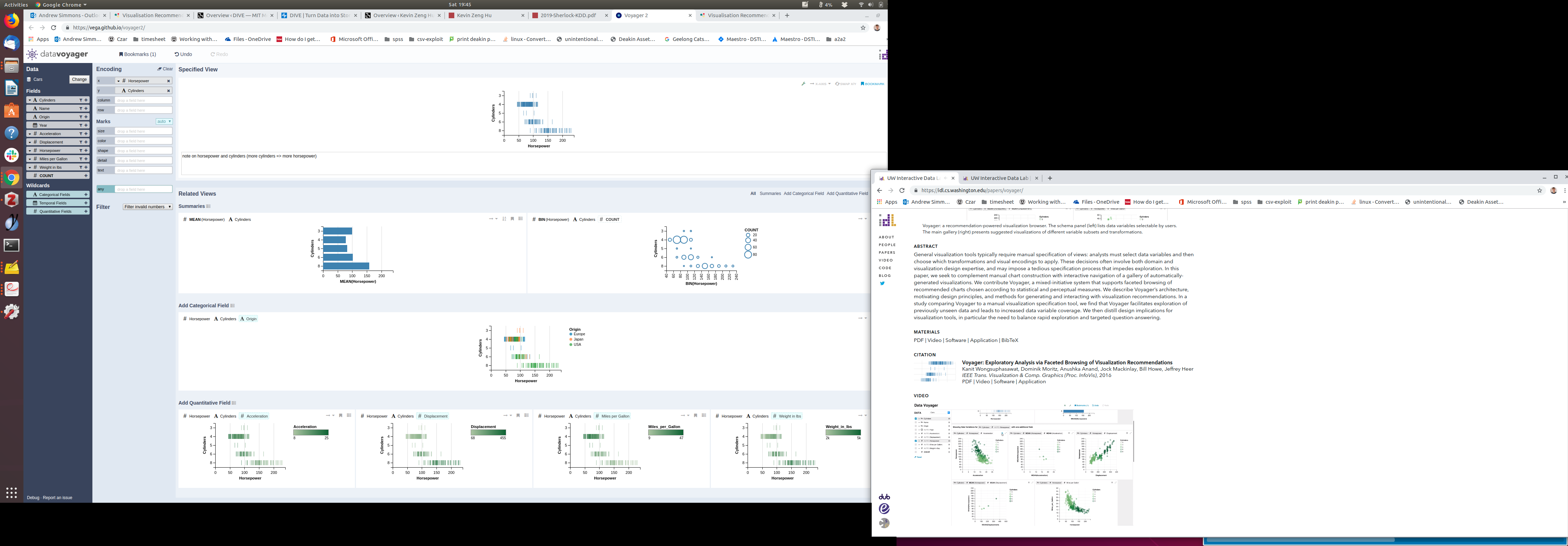Open Filter invalid numbers dropdown
Image resolution: width=1568 pixels, height=546 pixels.
[x=147, y=207]
